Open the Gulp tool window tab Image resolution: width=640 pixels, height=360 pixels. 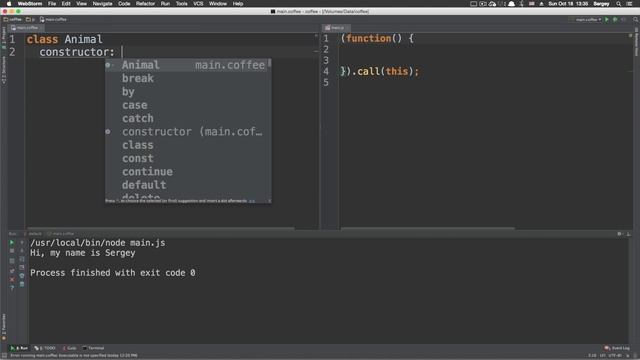pyautogui.click(x=70, y=348)
